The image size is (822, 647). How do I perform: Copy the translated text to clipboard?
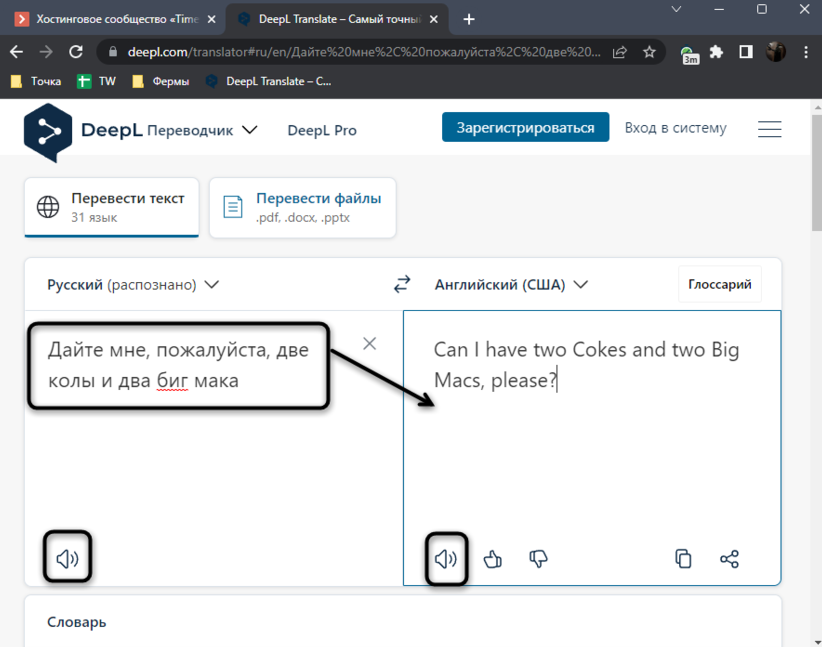pyautogui.click(x=683, y=559)
